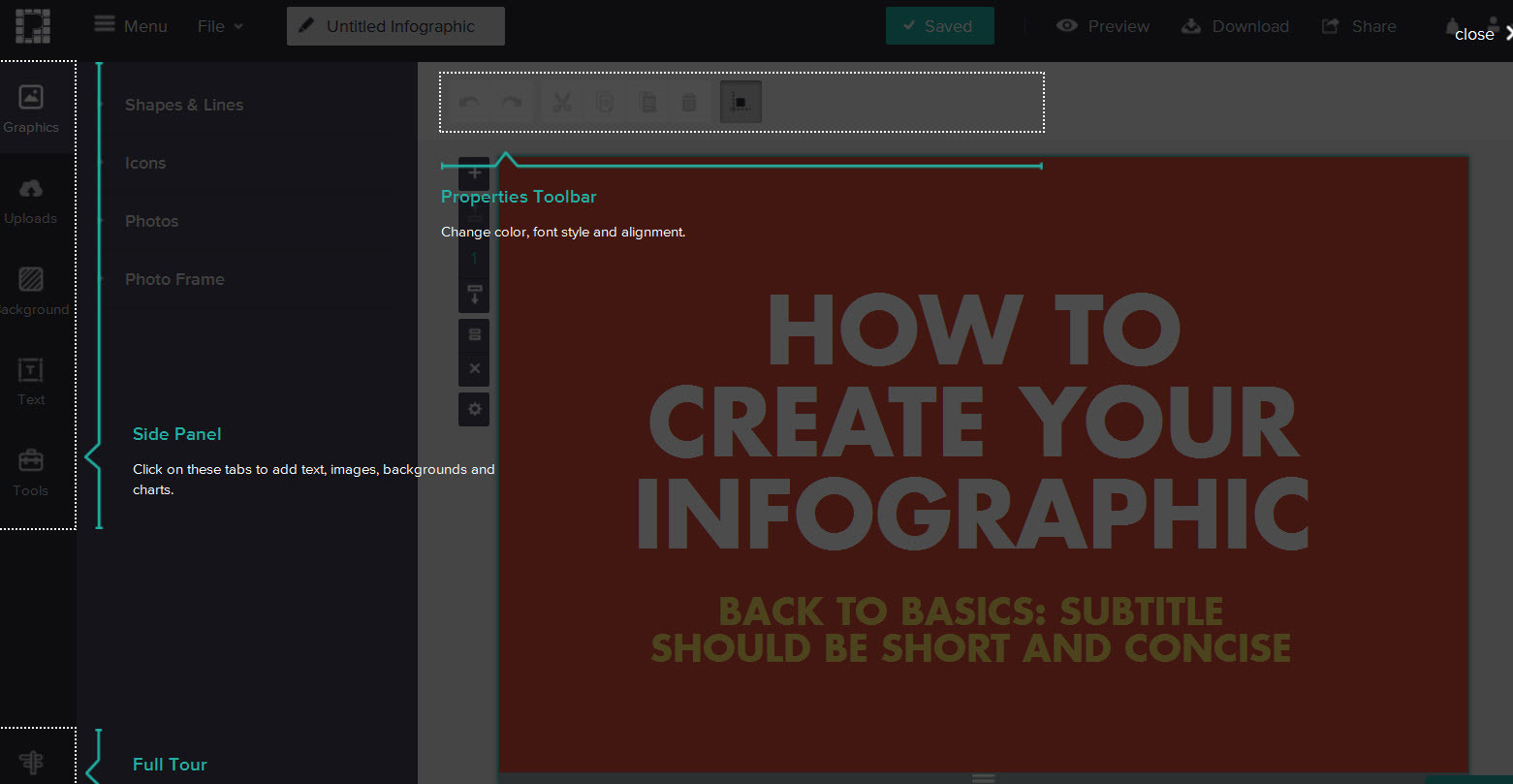Click the scissors cut icon

(x=561, y=102)
